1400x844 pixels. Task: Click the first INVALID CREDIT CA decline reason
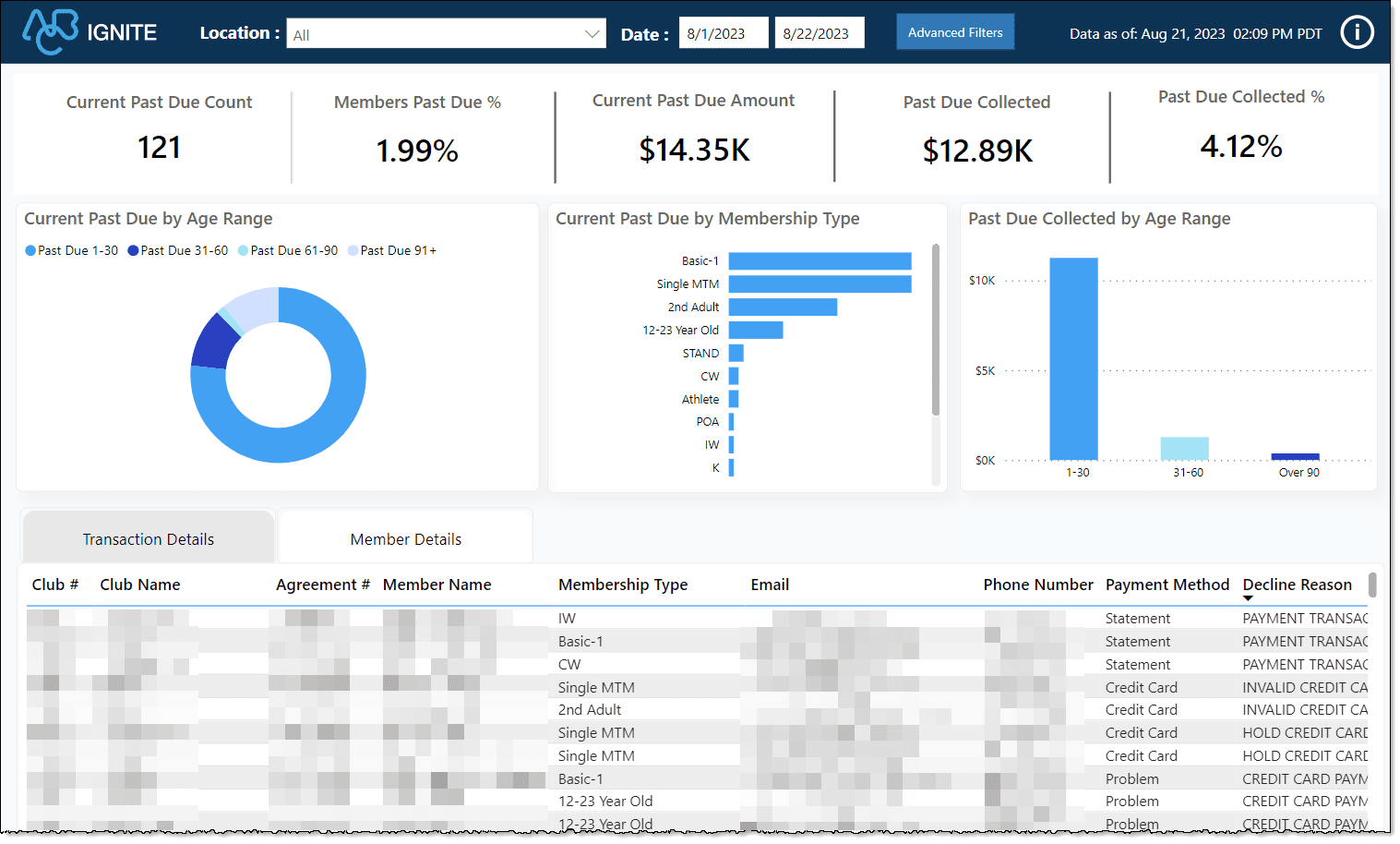(1305, 687)
